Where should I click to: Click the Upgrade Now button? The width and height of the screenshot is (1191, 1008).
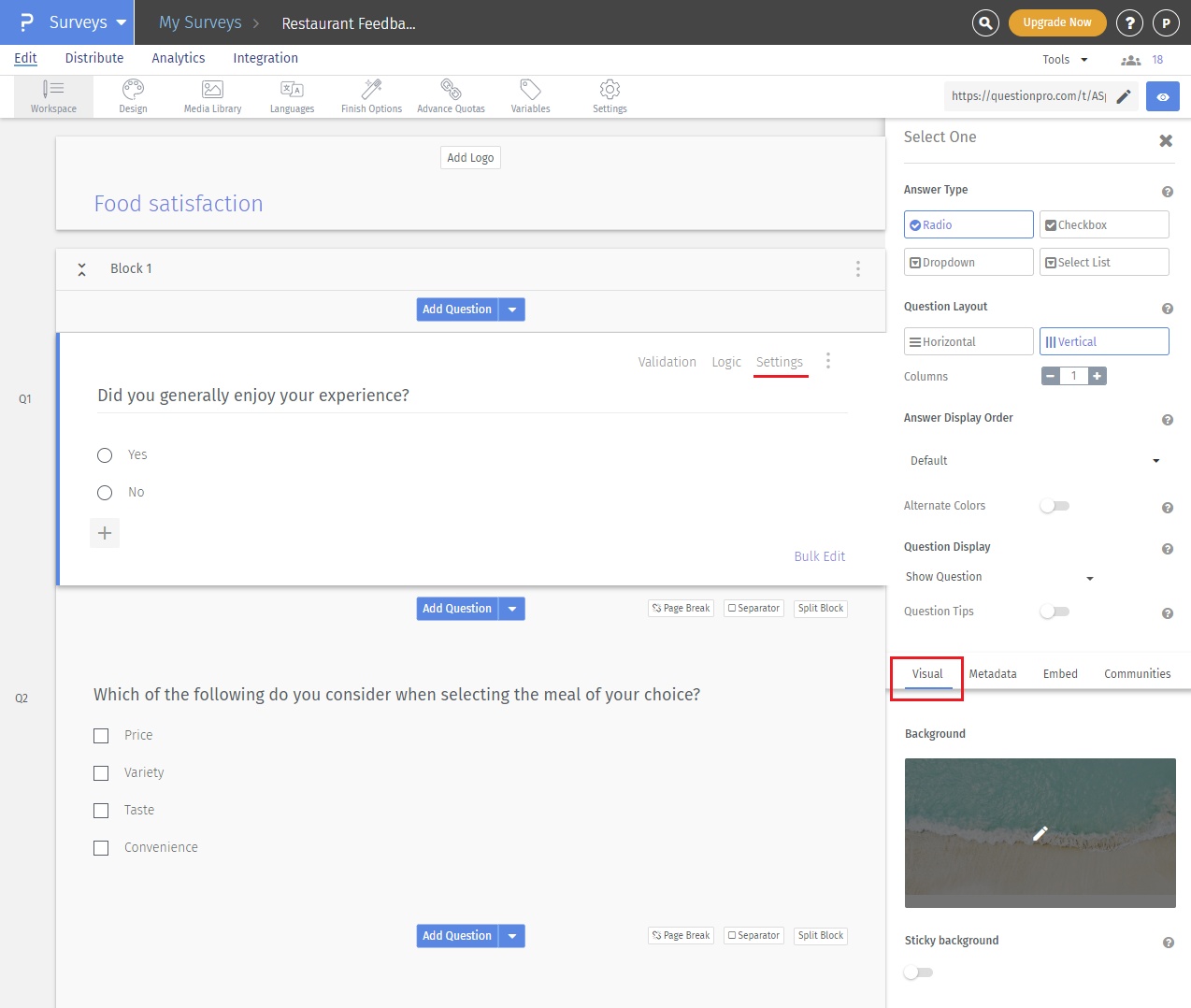(x=1056, y=22)
